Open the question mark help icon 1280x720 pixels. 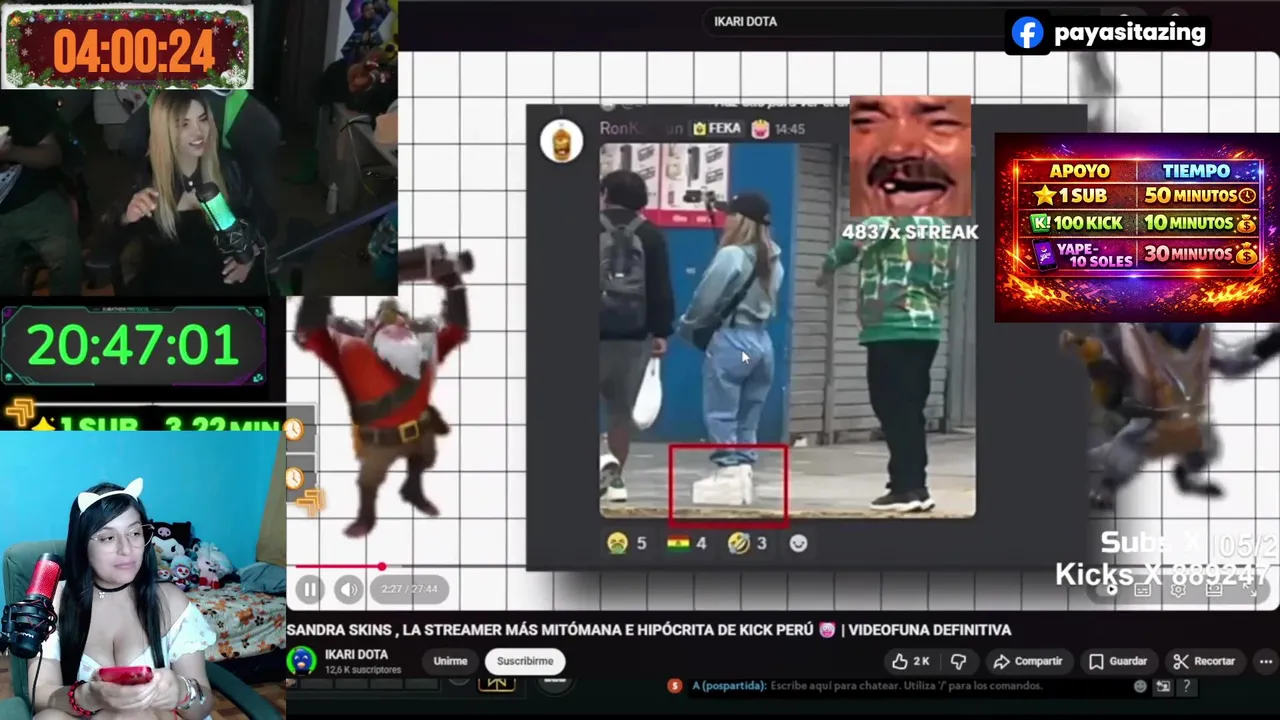(1186, 686)
